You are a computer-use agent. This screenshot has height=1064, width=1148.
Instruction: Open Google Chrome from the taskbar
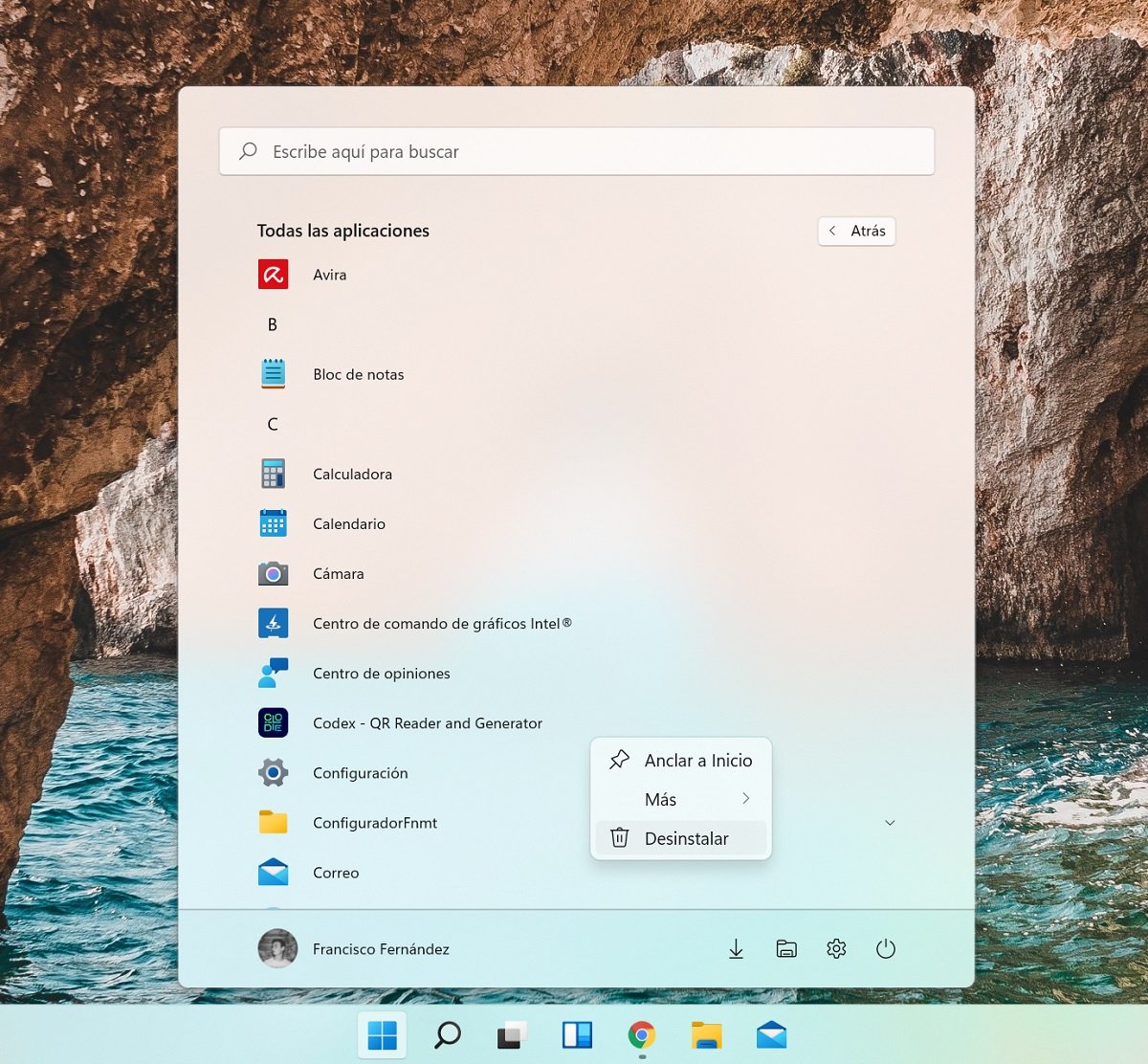[642, 1035]
